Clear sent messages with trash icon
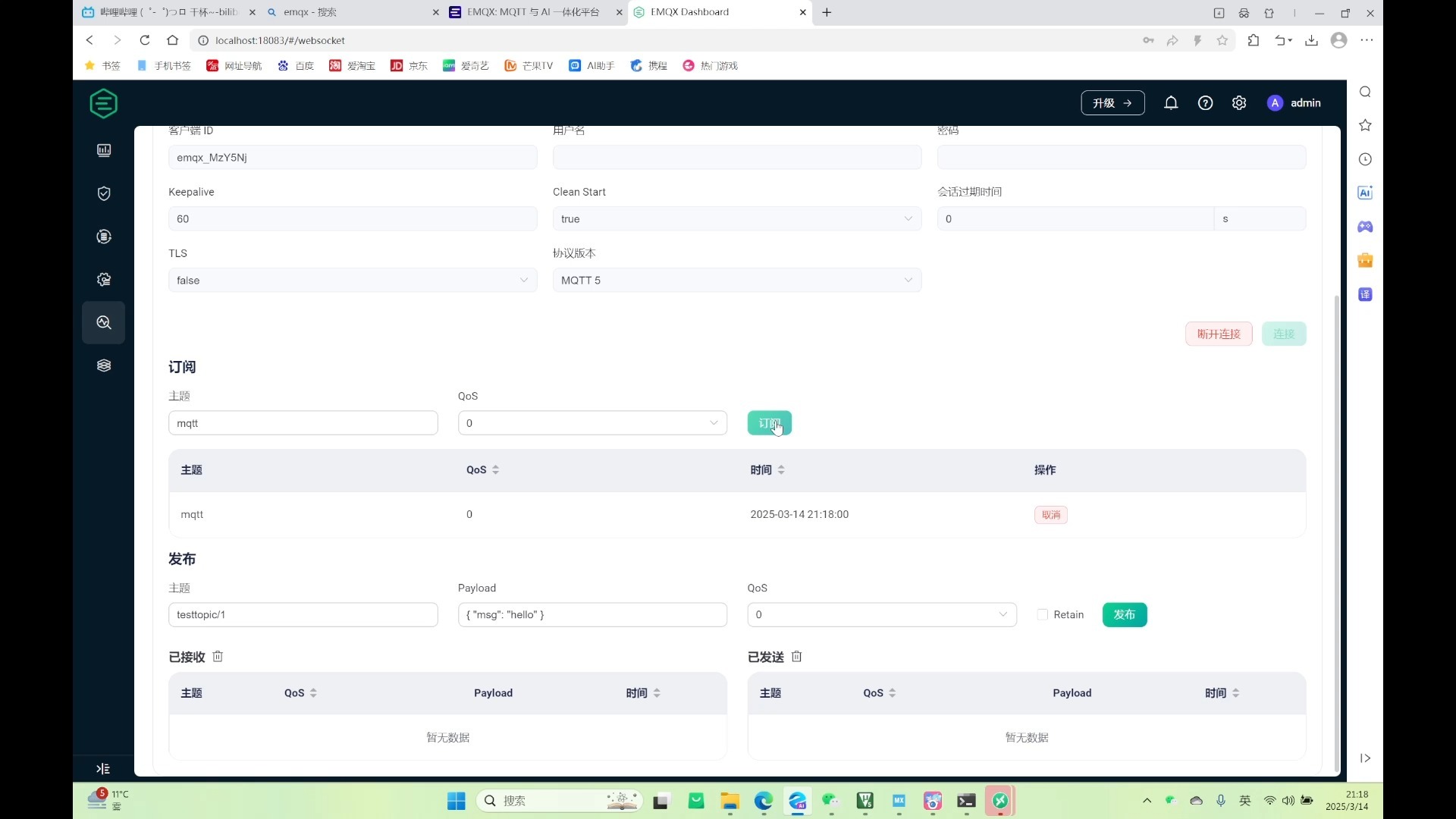The image size is (1456, 819). click(796, 657)
